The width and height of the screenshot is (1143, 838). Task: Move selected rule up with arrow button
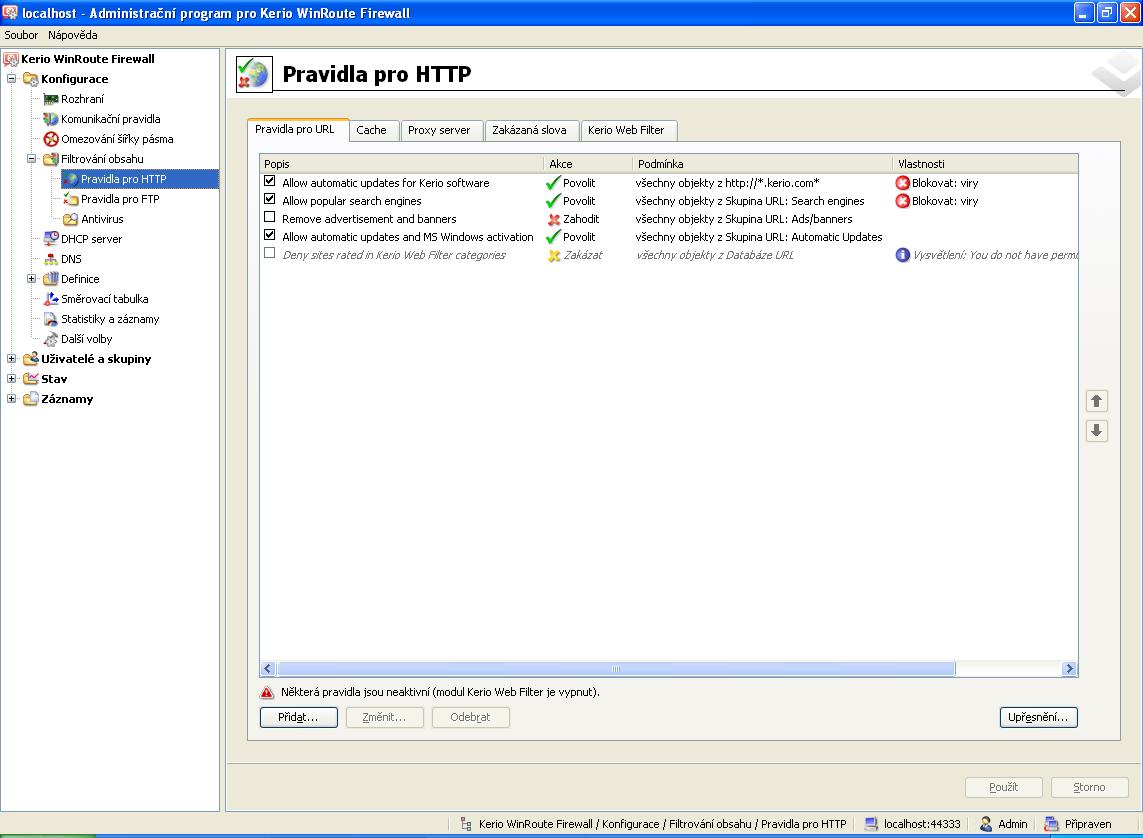click(1096, 401)
